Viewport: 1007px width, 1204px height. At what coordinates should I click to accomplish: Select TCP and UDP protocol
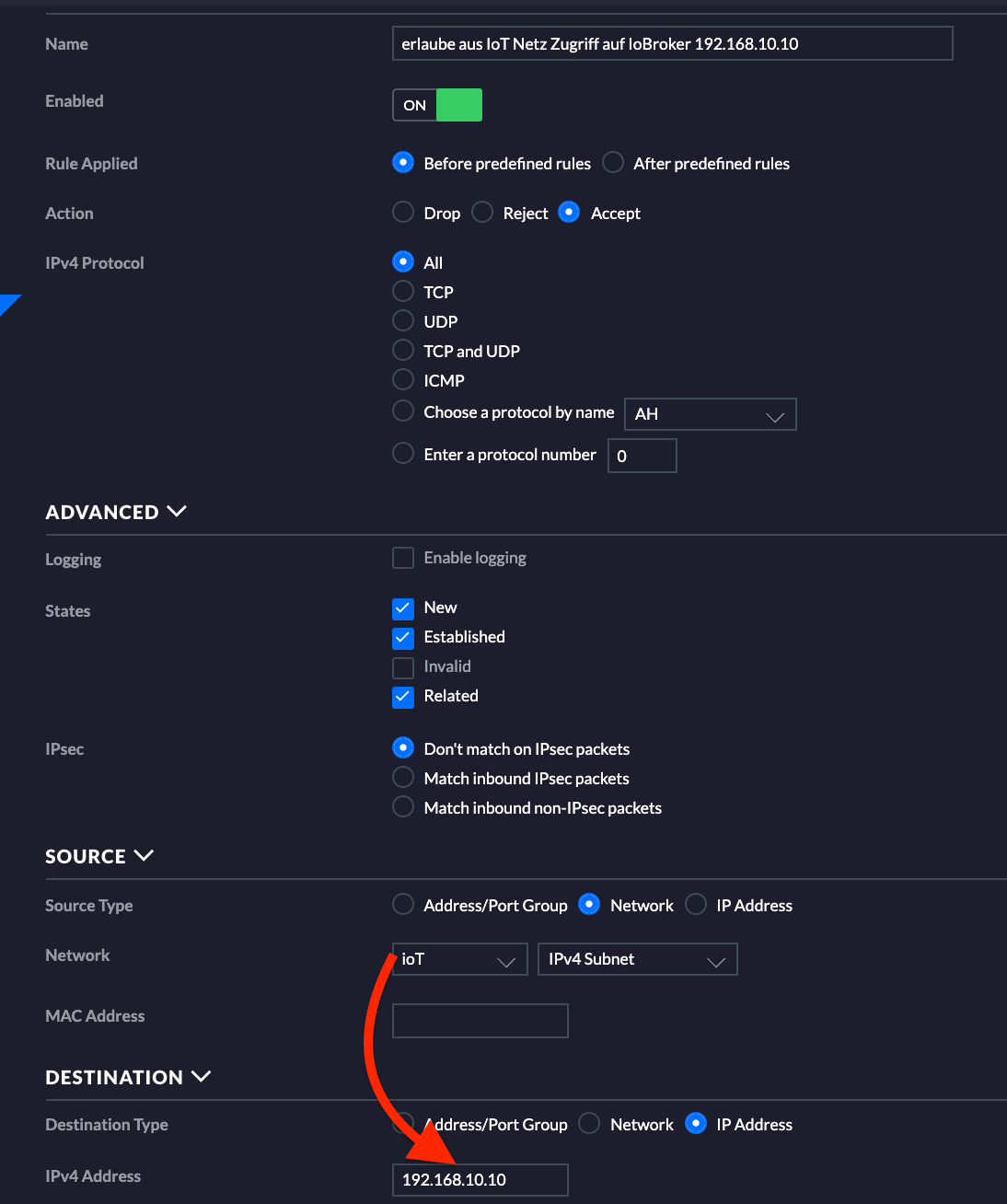403,351
